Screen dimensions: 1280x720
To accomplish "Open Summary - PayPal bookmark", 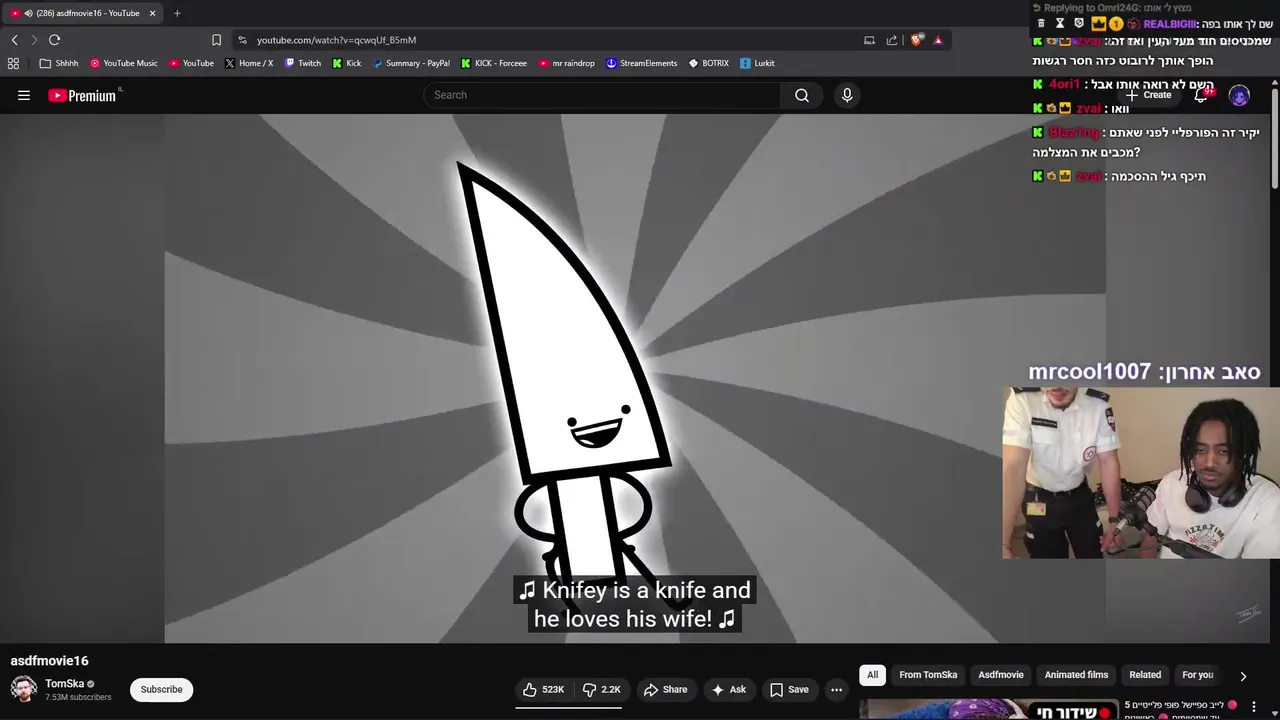I will coord(411,63).
